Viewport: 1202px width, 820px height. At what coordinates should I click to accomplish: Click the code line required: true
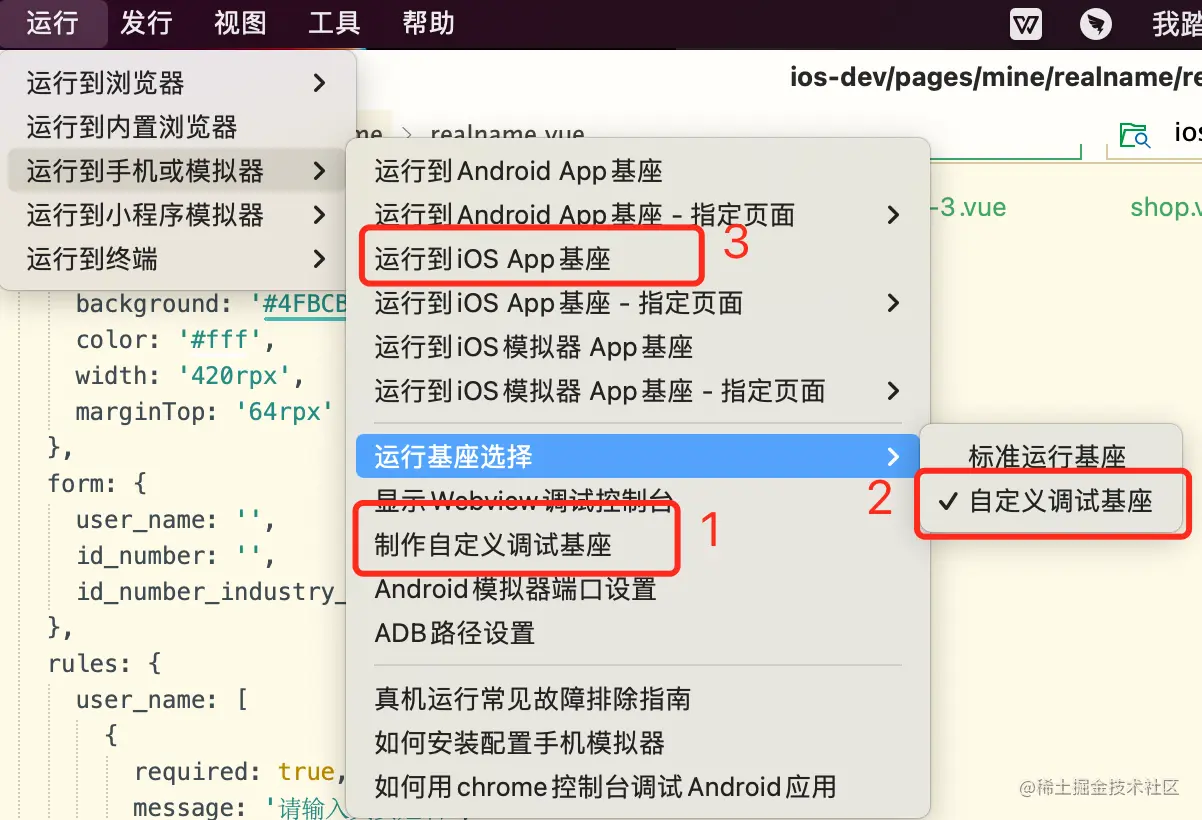240,771
